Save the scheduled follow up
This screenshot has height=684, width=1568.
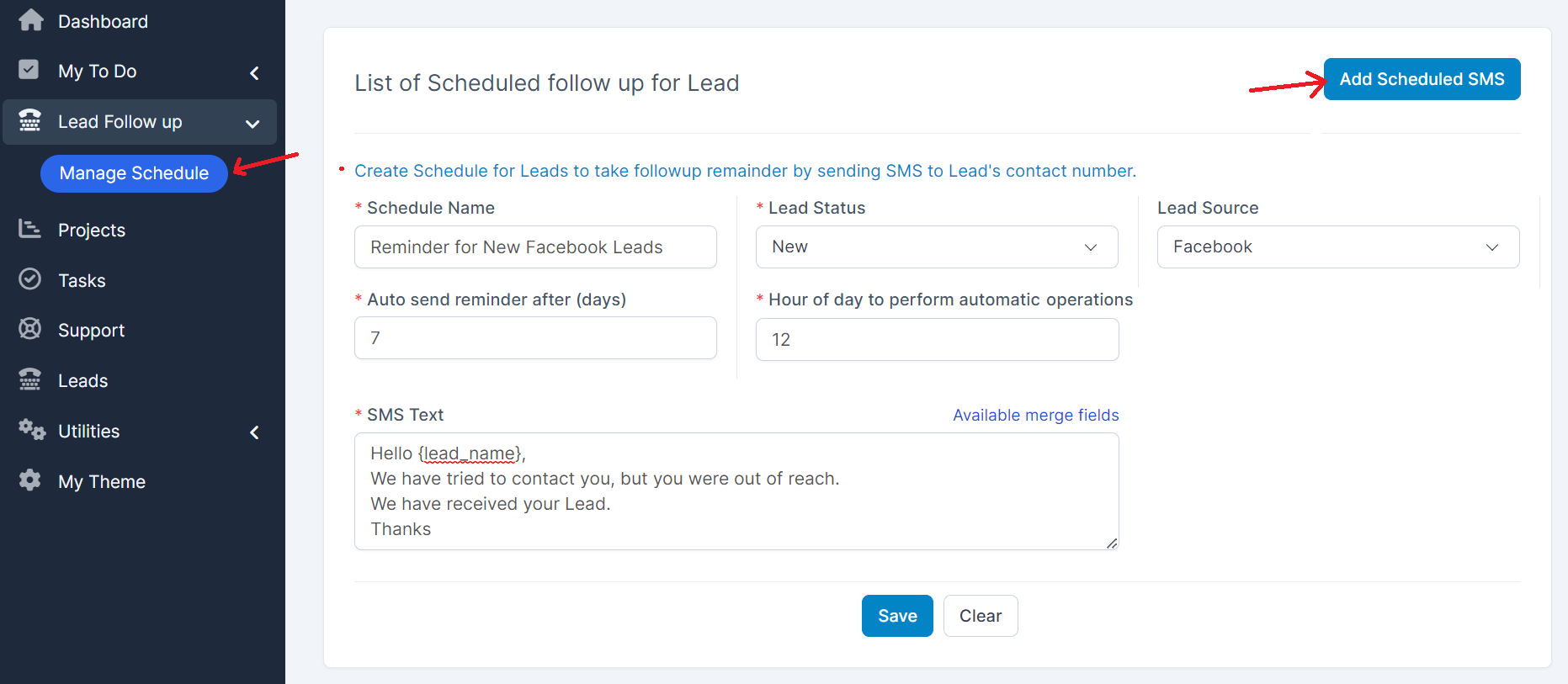coord(897,616)
